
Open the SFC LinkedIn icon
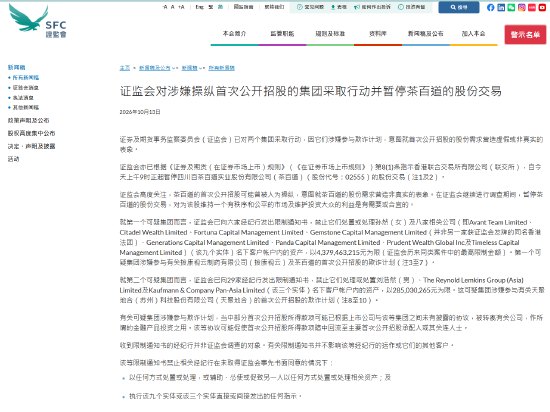pyautogui.click(x=501, y=7)
